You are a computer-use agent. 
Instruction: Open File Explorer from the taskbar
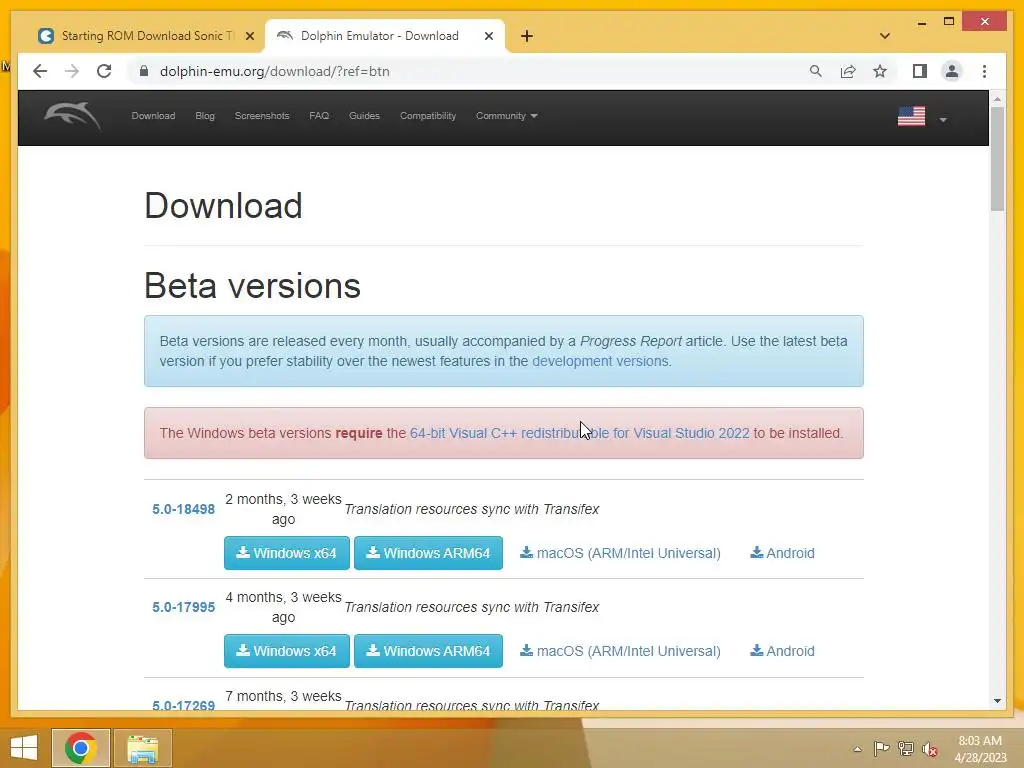coord(142,748)
